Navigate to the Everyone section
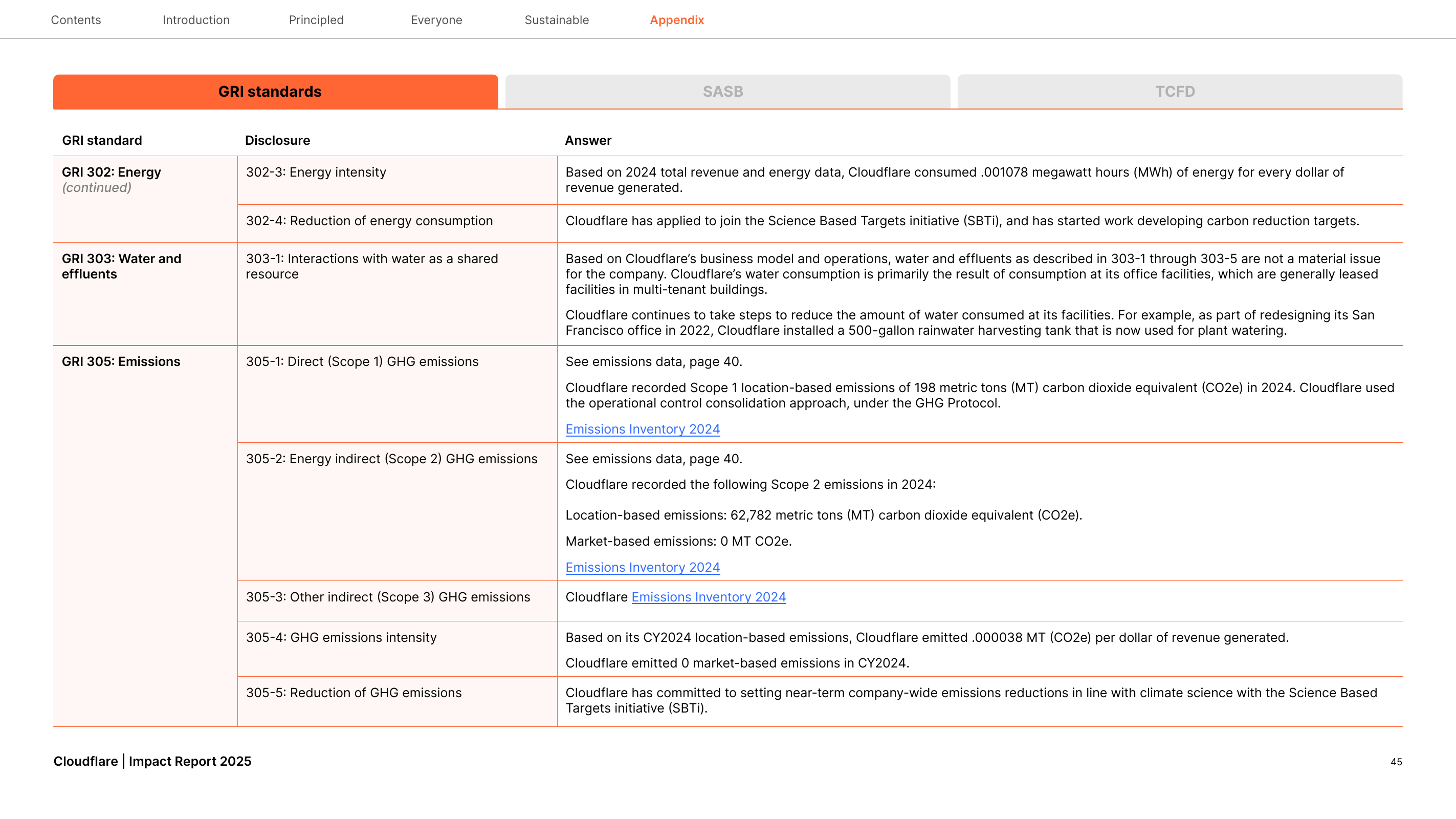1456x819 pixels. point(436,20)
